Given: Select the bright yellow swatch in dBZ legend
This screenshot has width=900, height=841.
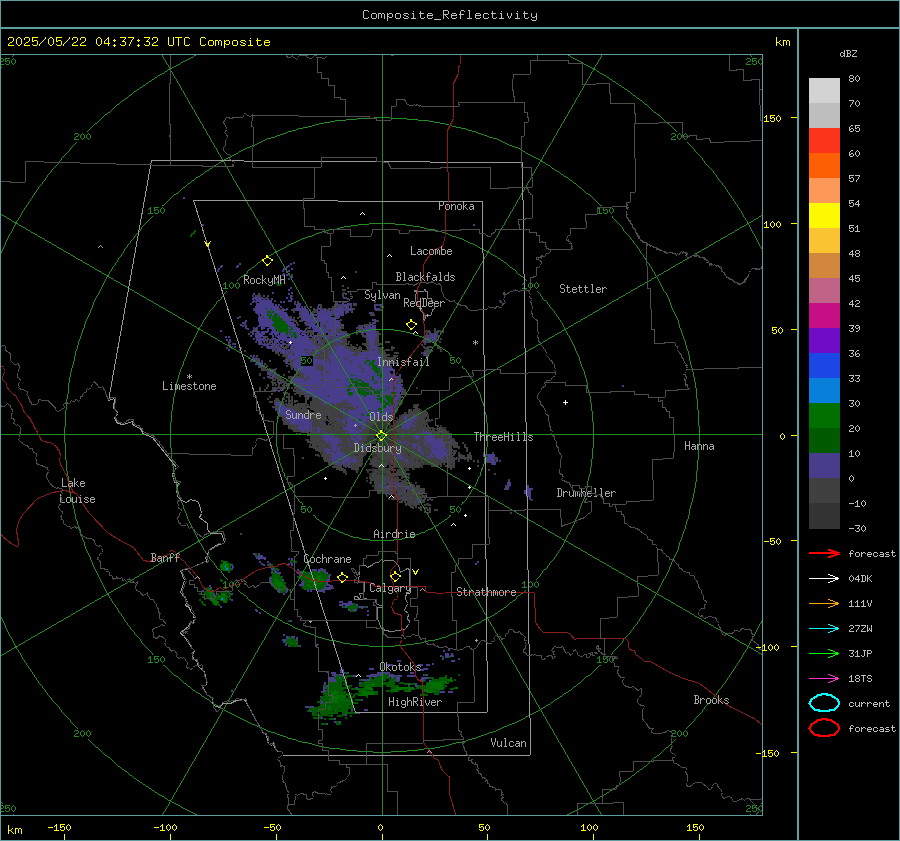Looking at the screenshot, I should click(824, 216).
